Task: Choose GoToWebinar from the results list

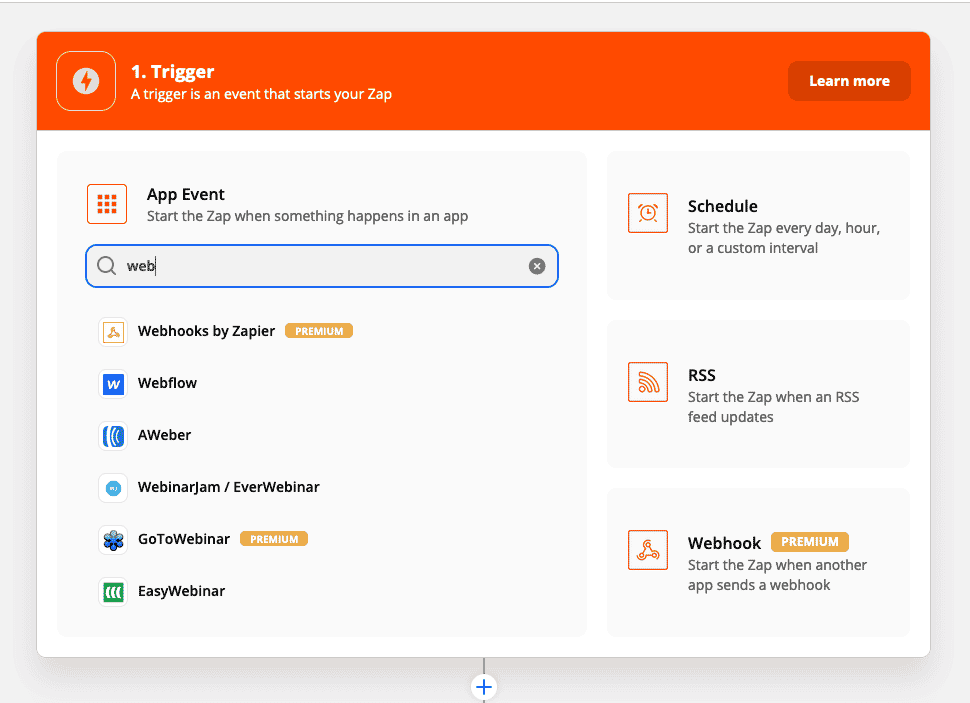Action: (184, 539)
